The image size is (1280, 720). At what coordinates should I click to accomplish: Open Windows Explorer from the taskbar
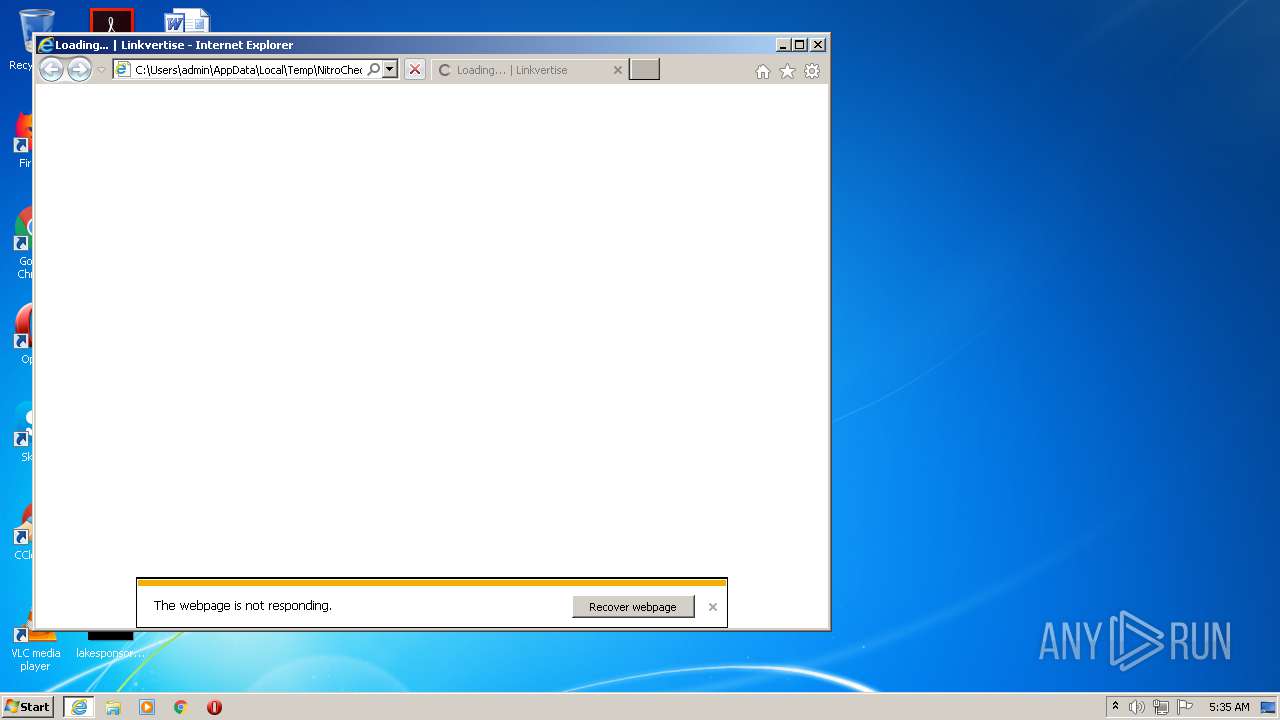coord(113,707)
